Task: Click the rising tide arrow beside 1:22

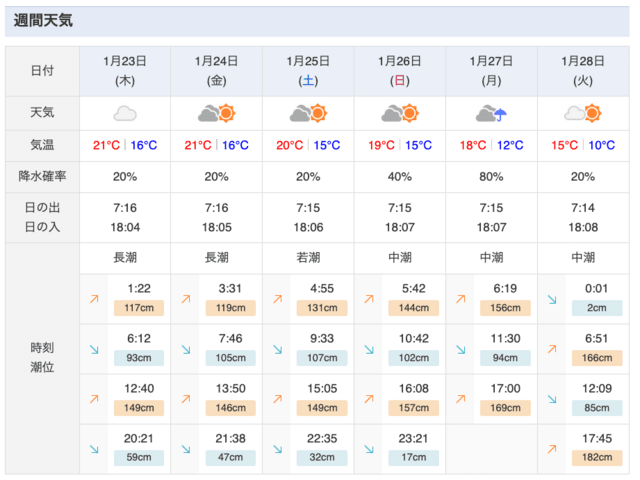Action: tap(93, 298)
